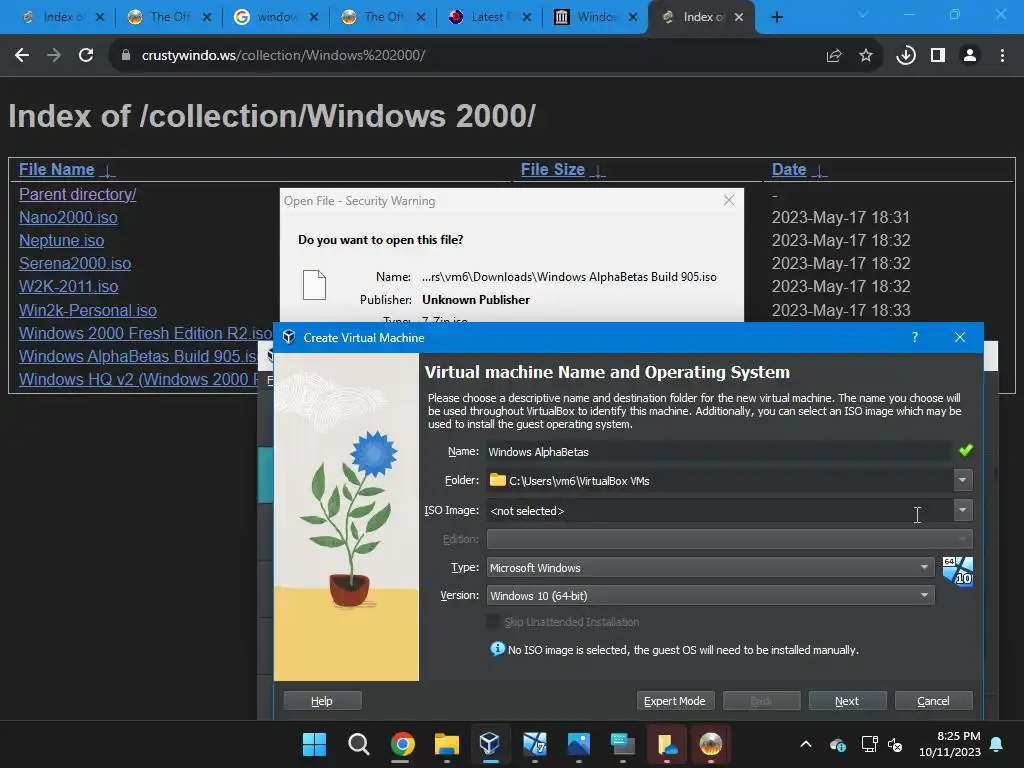The image size is (1024, 768).
Task: Click Next in Create Virtual Machine
Action: [847, 701]
